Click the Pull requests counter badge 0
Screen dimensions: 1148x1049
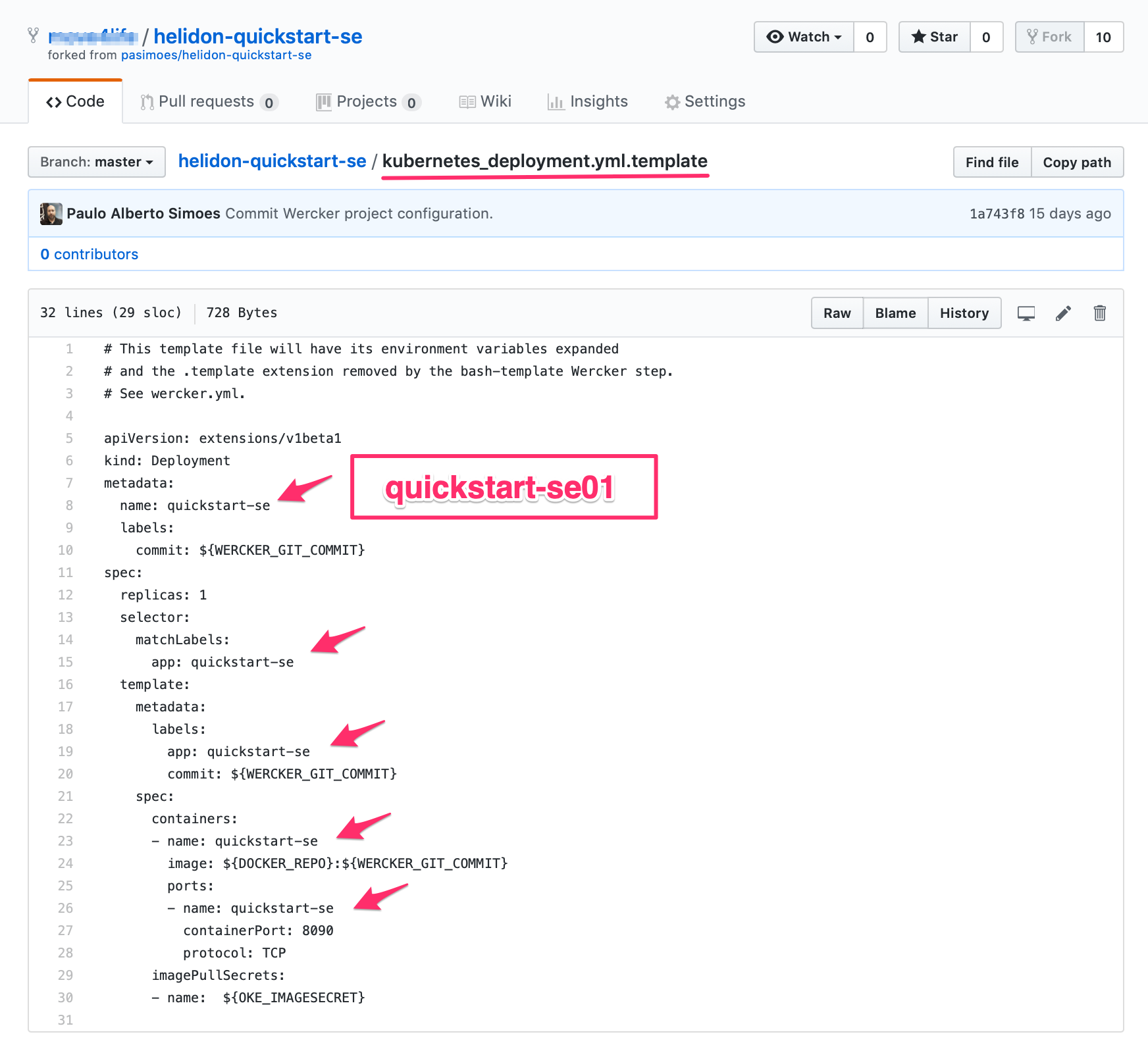tap(269, 103)
